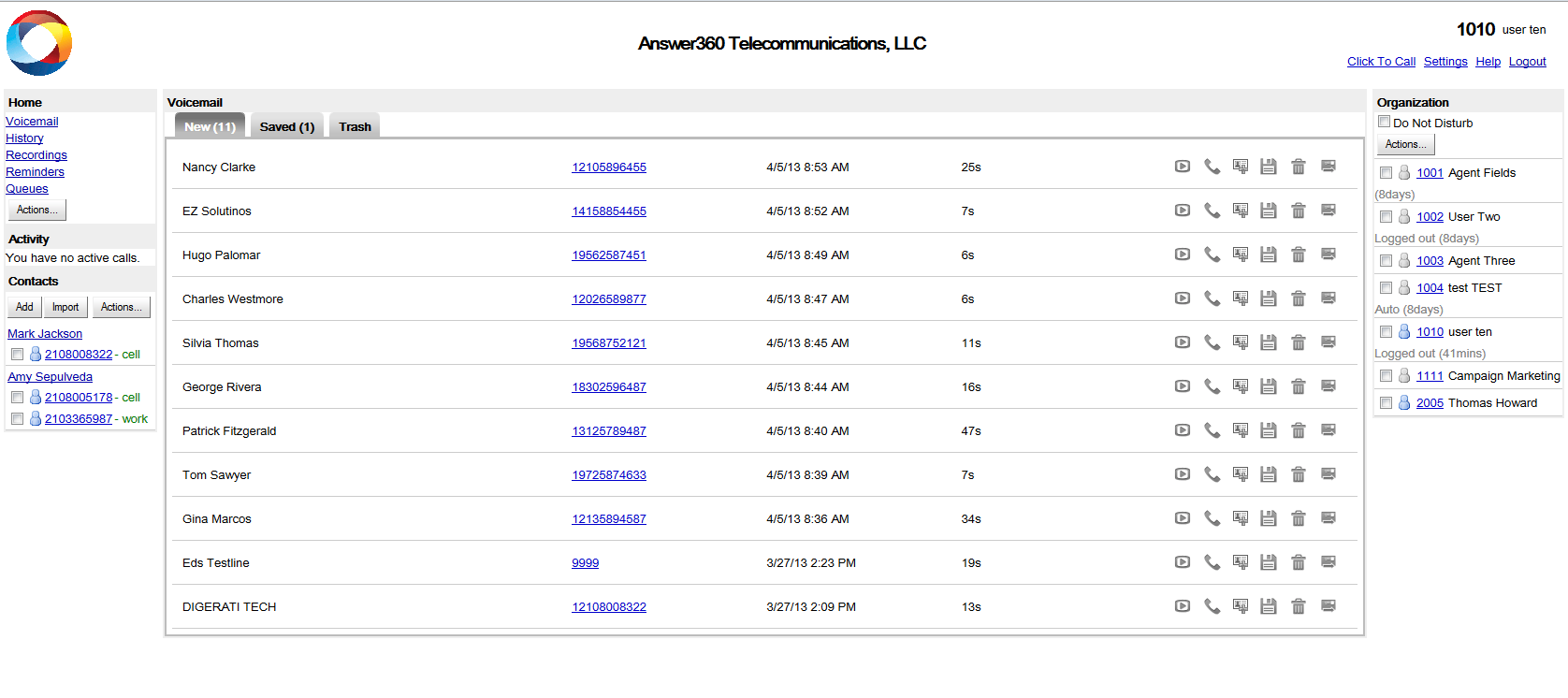Call back EZ Solutinos using phone icon

pos(1212,211)
